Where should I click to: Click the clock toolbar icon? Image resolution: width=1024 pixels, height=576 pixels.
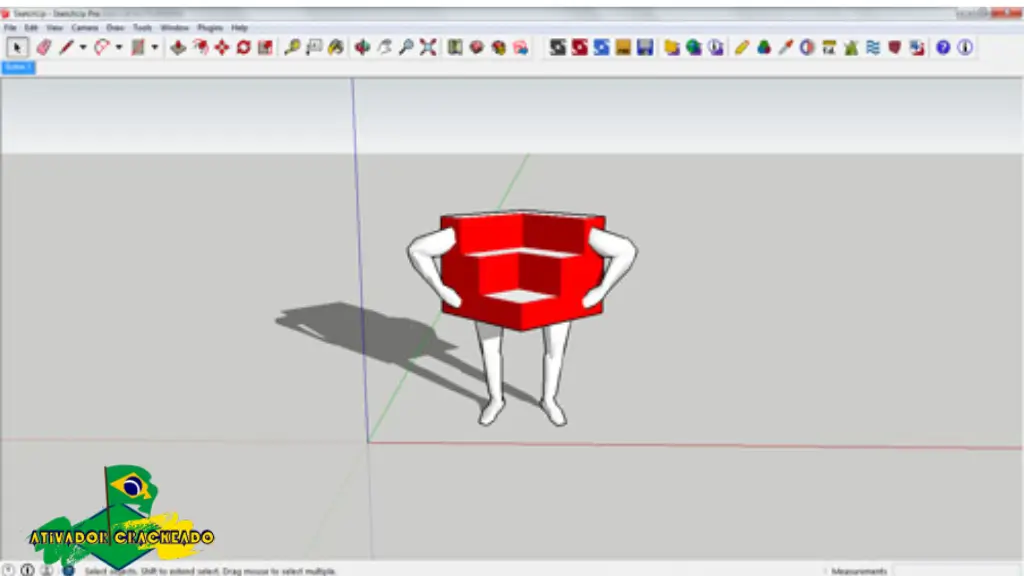click(716, 47)
